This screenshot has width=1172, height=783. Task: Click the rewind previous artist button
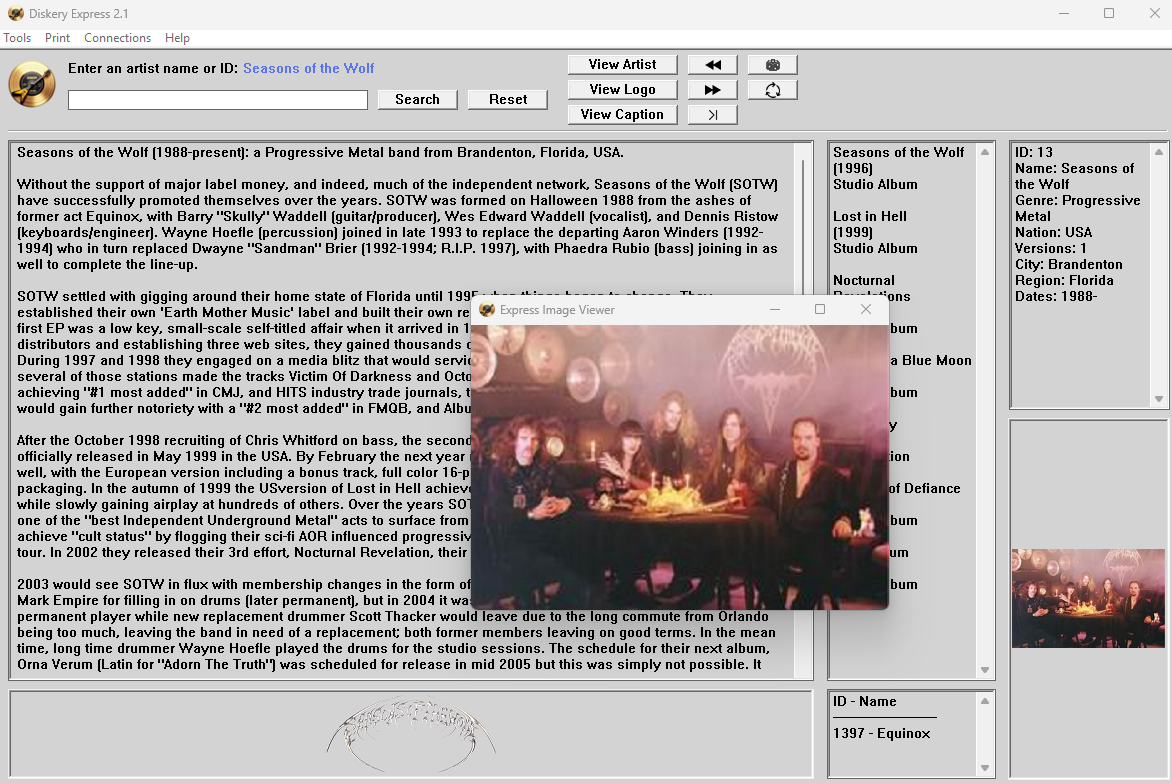[713, 65]
